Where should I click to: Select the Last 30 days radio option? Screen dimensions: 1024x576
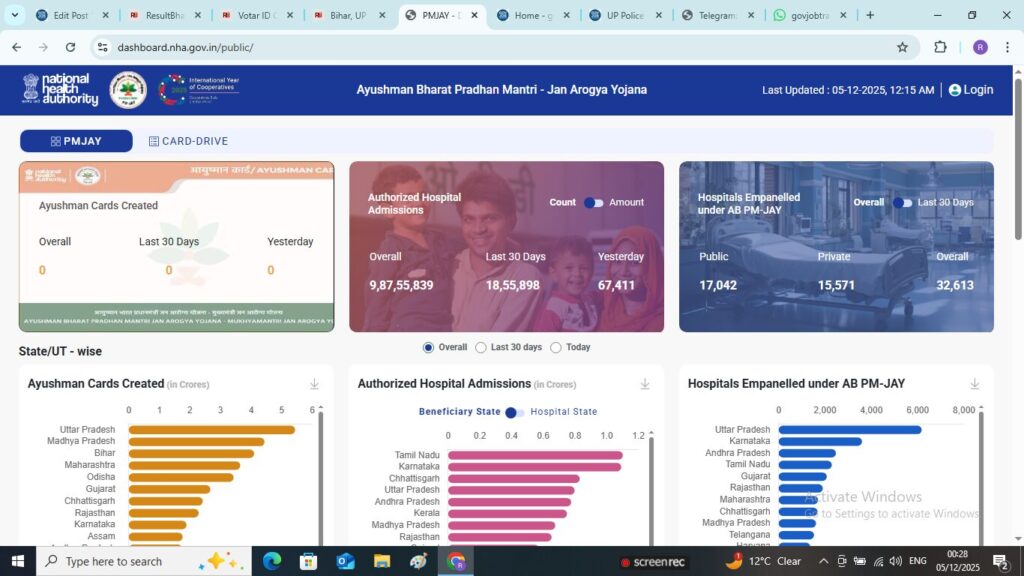coord(481,347)
